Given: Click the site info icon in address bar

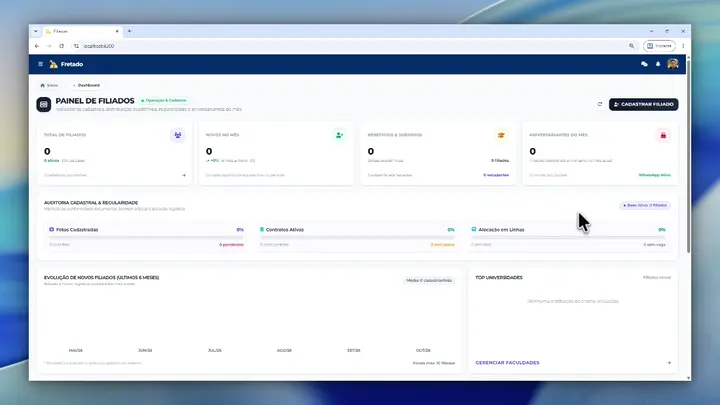Looking at the screenshot, I should point(77,46).
